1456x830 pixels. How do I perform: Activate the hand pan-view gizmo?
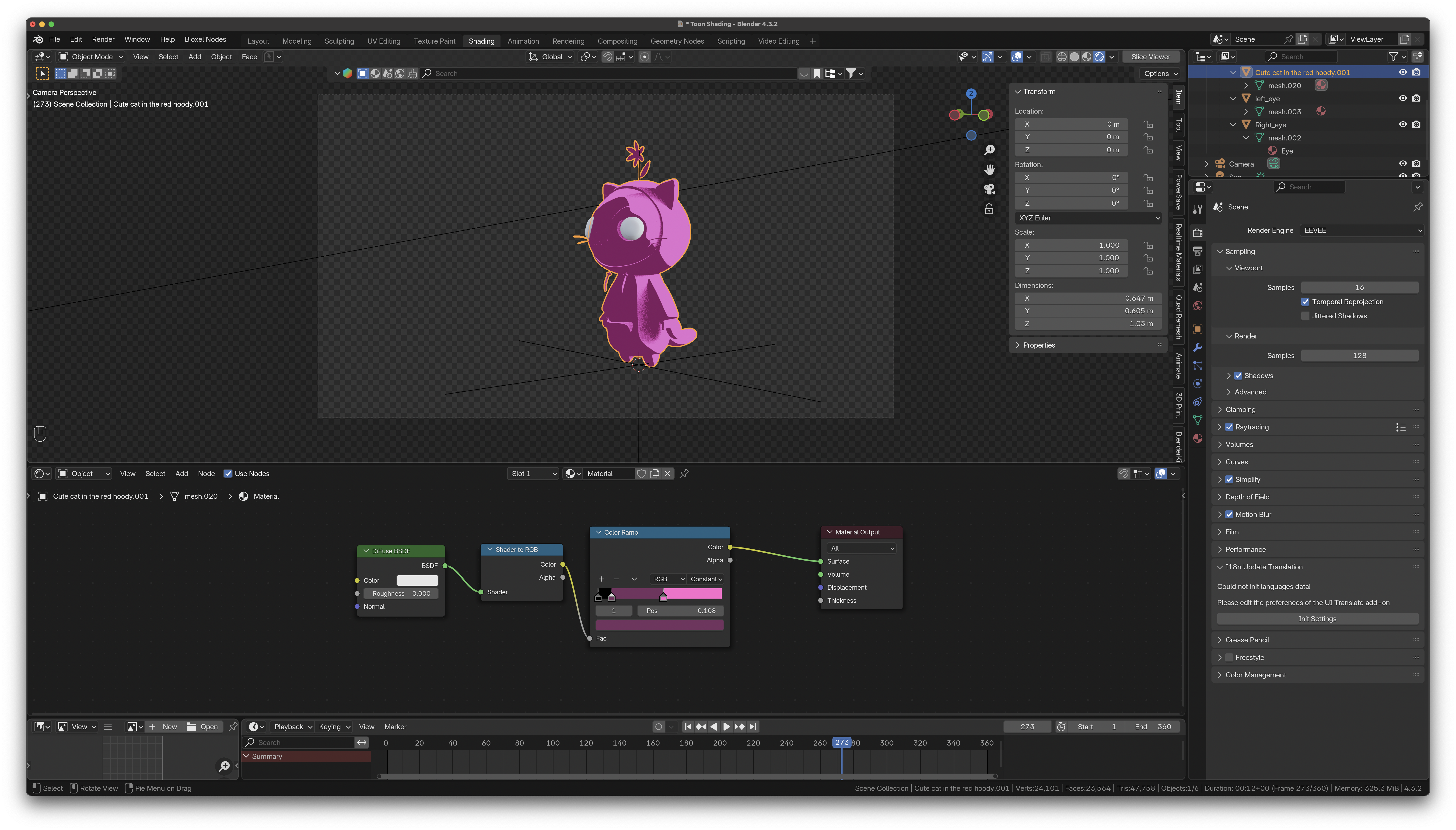989,170
